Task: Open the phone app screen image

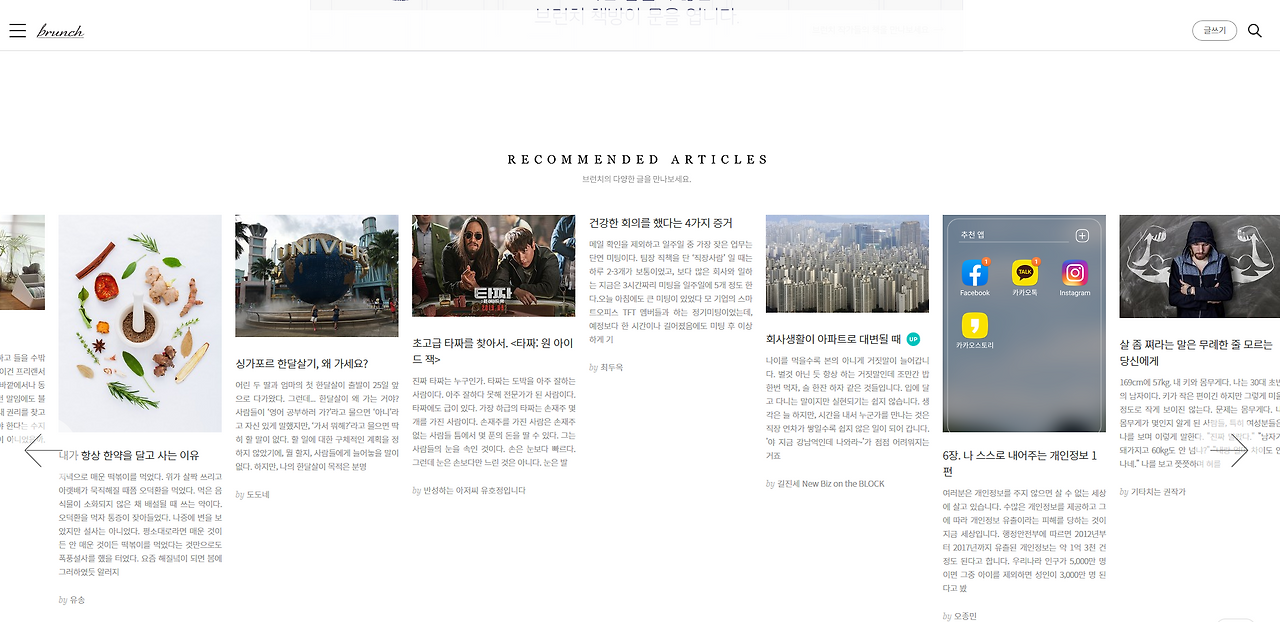Action: point(1024,323)
